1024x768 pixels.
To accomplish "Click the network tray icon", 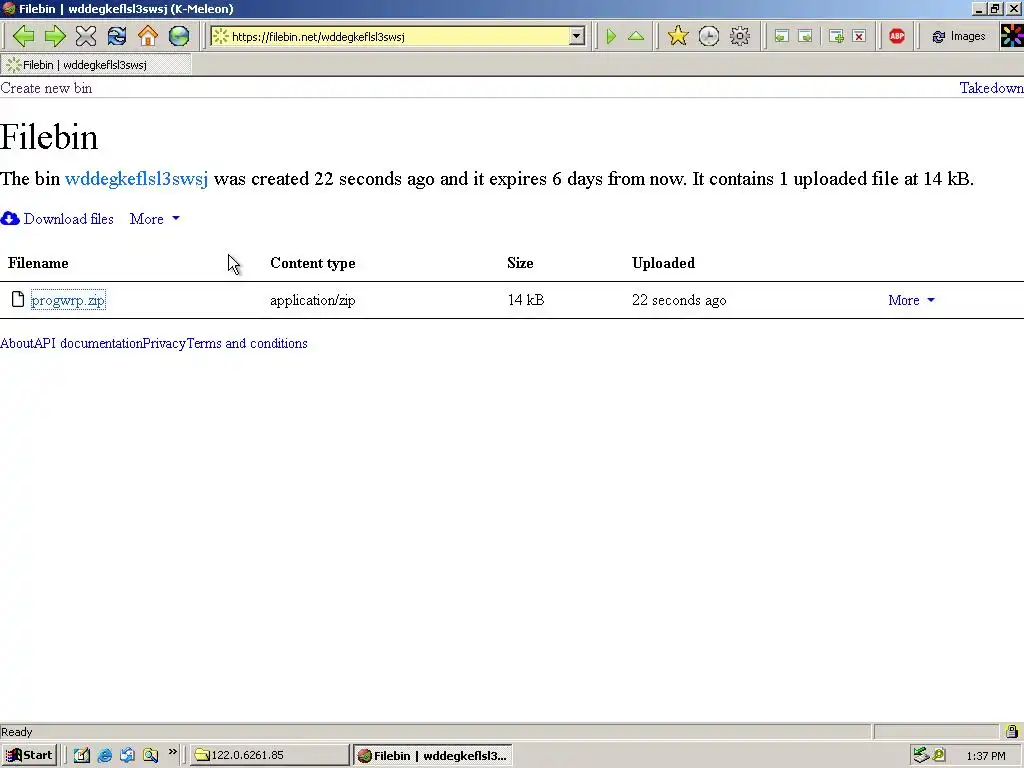I will tap(921, 755).
